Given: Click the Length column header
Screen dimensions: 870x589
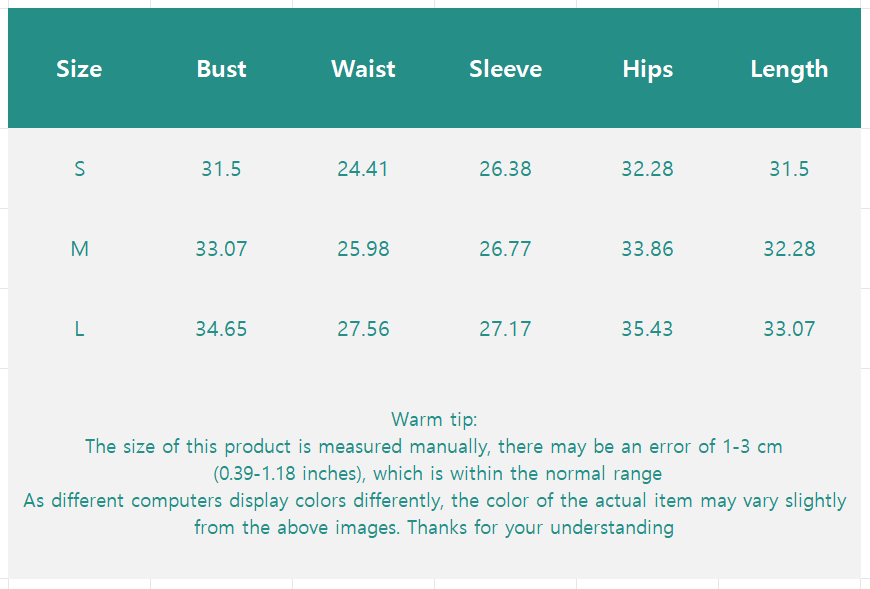Looking at the screenshot, I should click(789, 69).
